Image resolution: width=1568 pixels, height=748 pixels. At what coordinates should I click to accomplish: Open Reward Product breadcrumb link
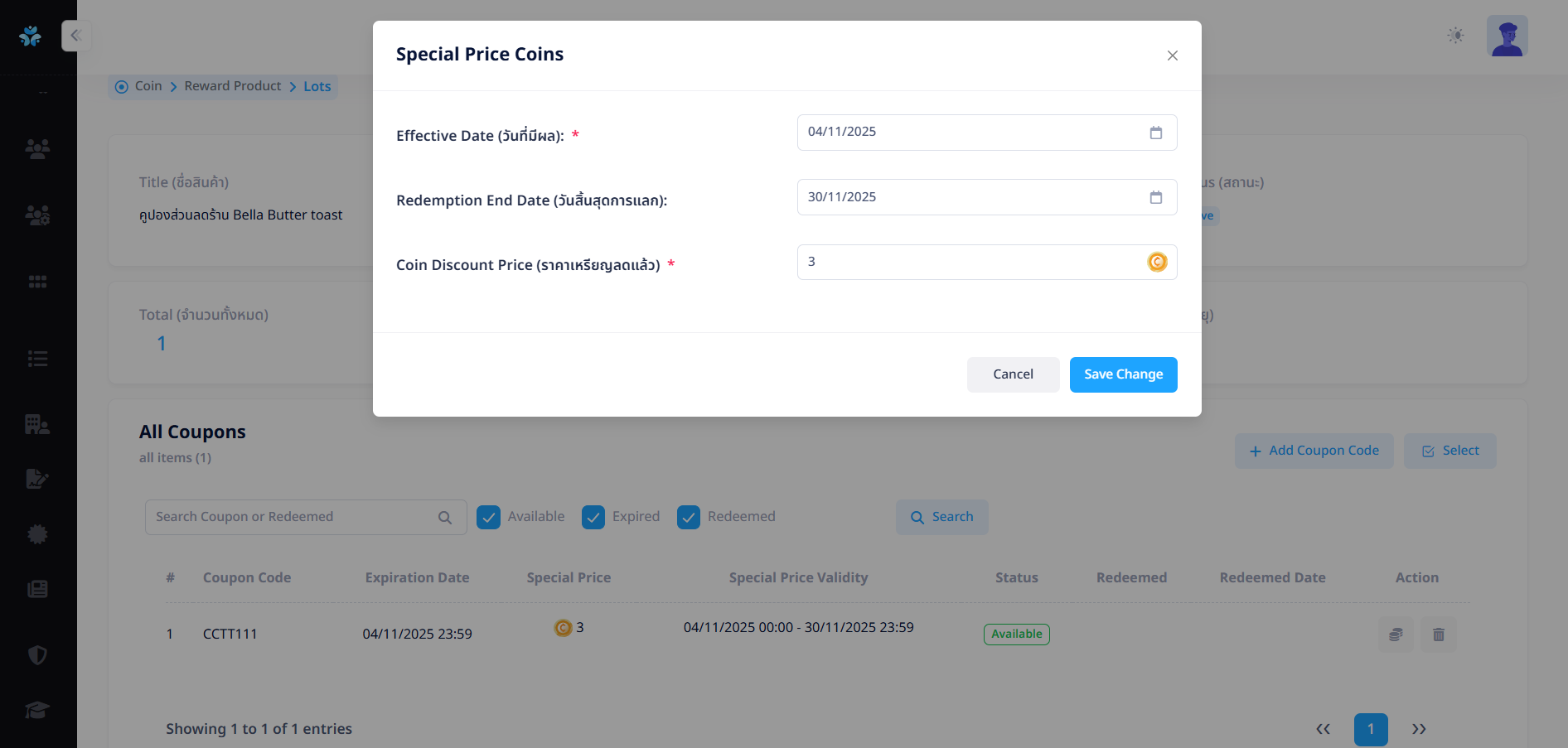[233, 86]
